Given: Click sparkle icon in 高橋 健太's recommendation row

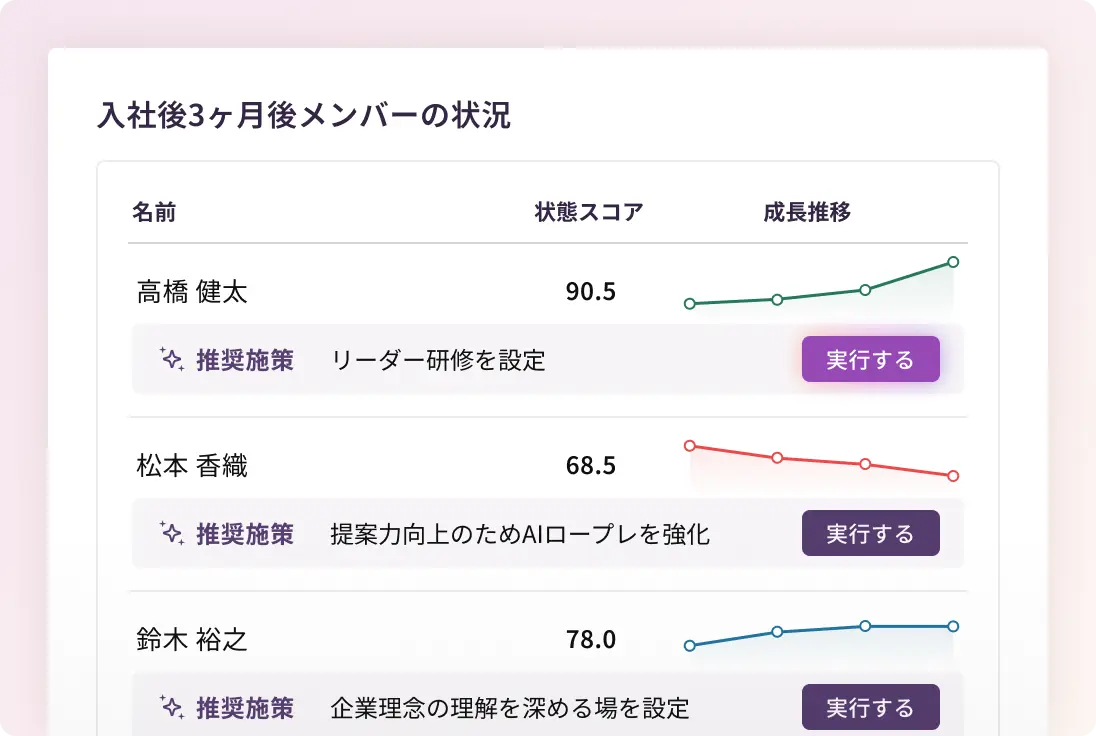Looking at the screenshot, I should pyautogui.click(x=172, y=360).
